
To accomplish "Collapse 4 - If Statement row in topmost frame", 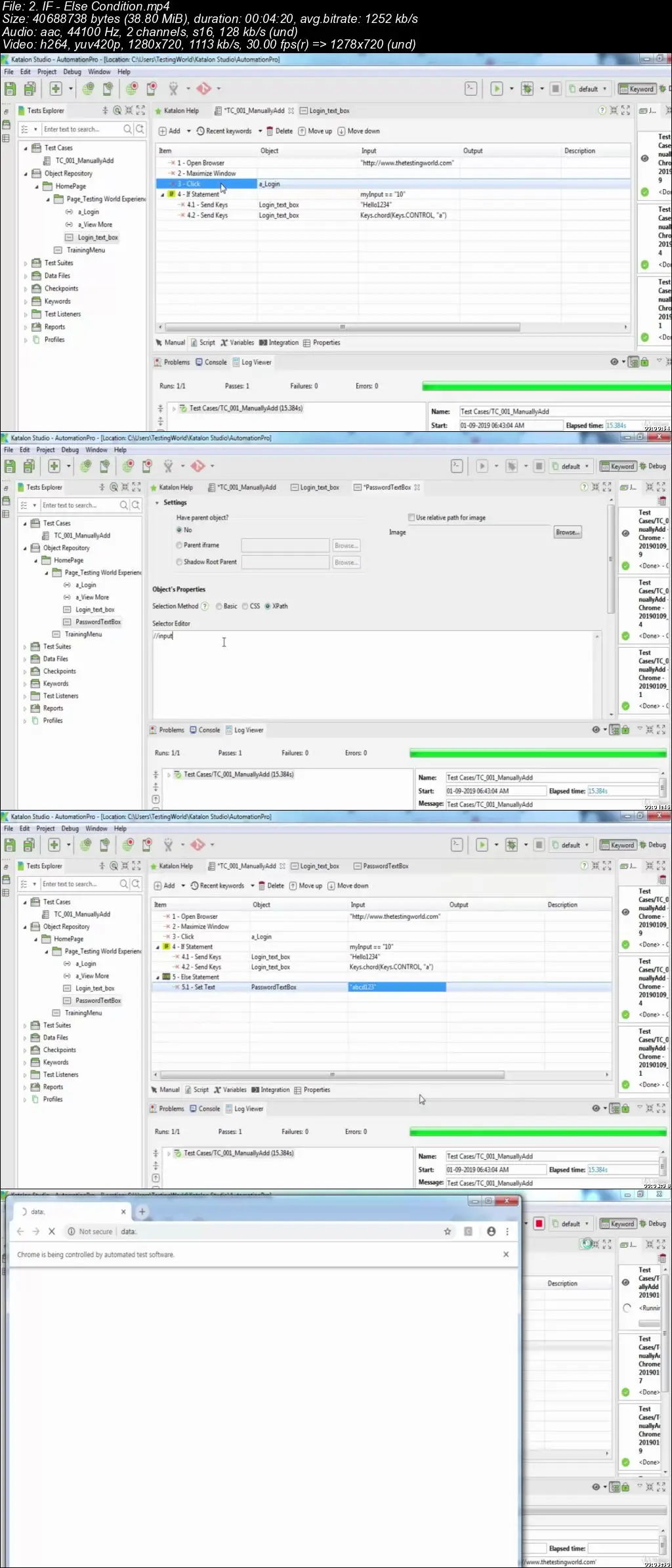I will tap(163, 194).
